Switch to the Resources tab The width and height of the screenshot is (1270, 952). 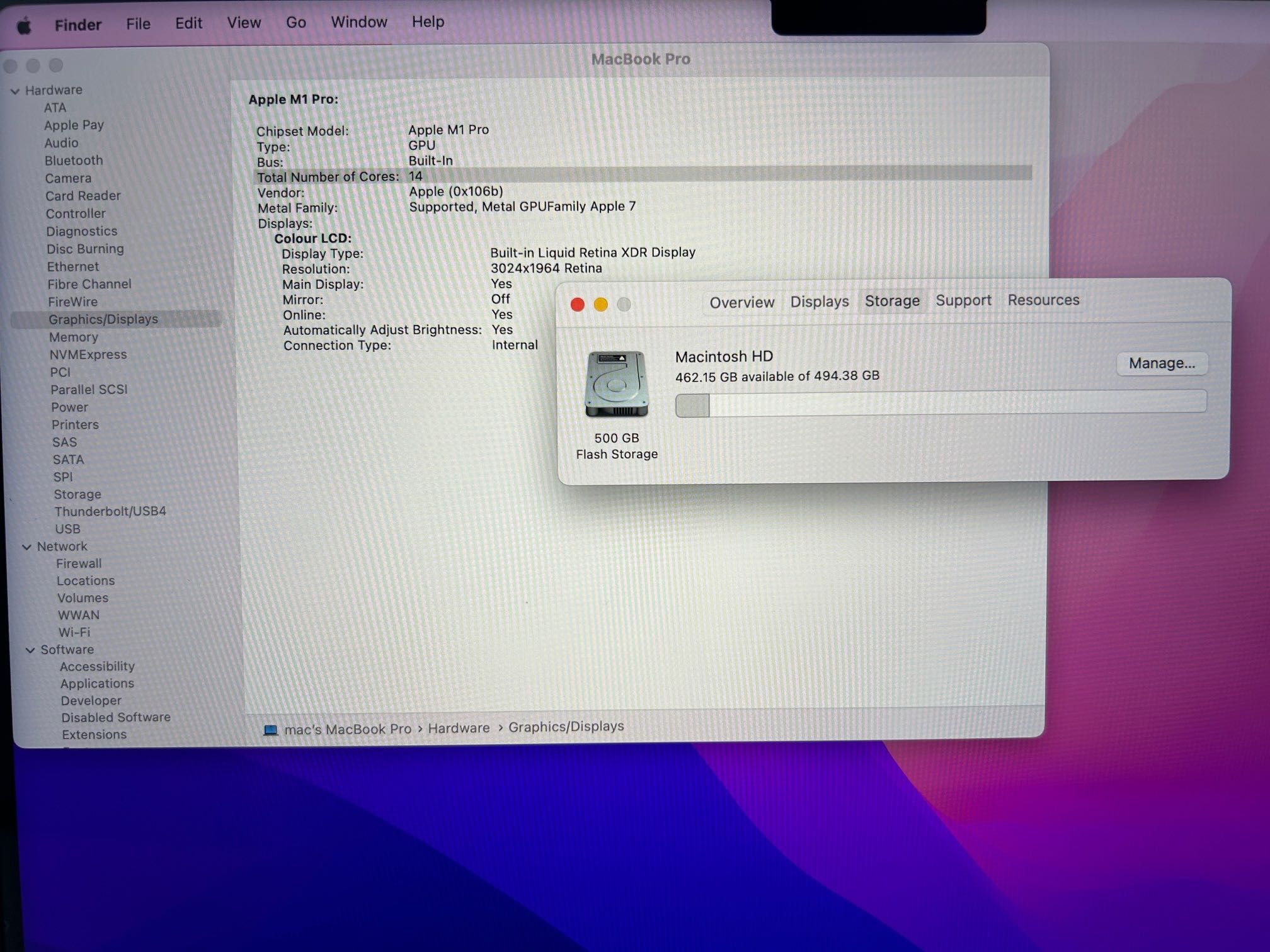click(x=1043, y=300)
